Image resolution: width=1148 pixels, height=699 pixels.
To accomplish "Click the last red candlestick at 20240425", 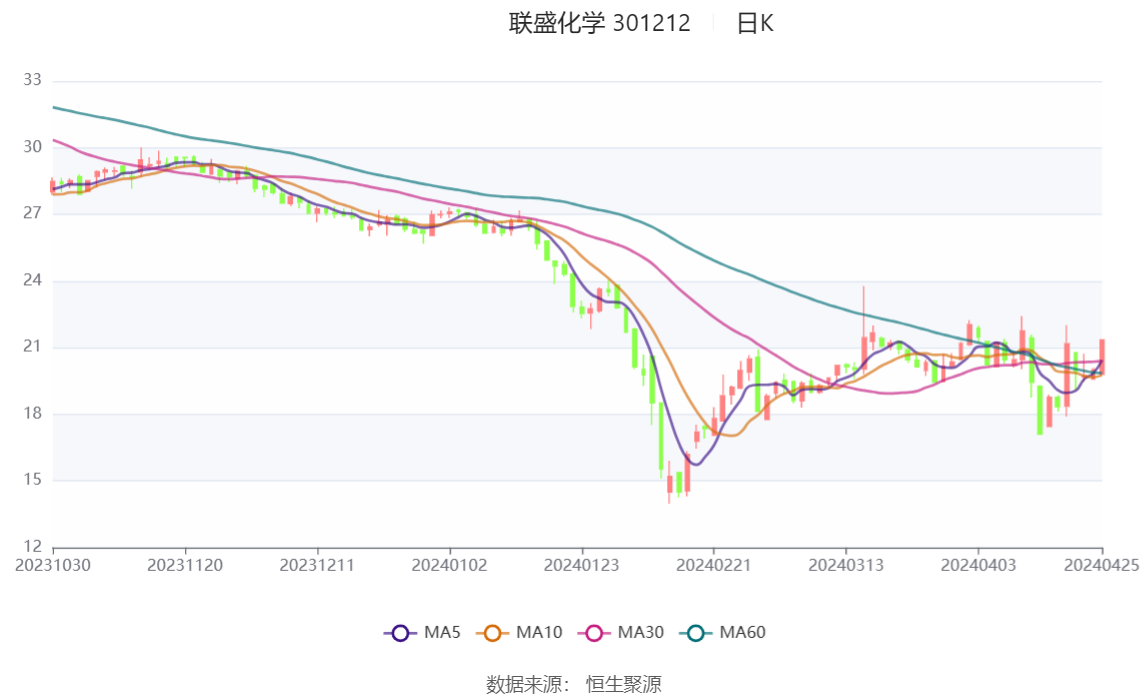I will (x=1102, y=356).
